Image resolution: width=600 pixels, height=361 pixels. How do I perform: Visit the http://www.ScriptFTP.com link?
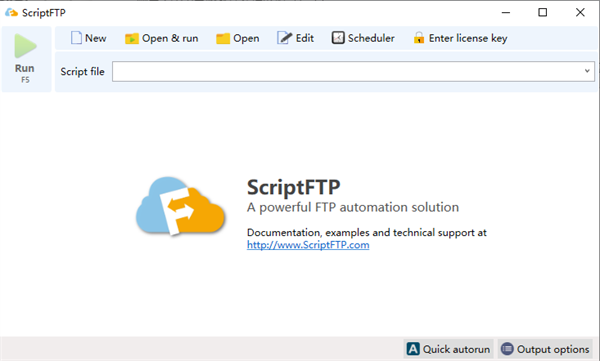[x=308, y=245]
